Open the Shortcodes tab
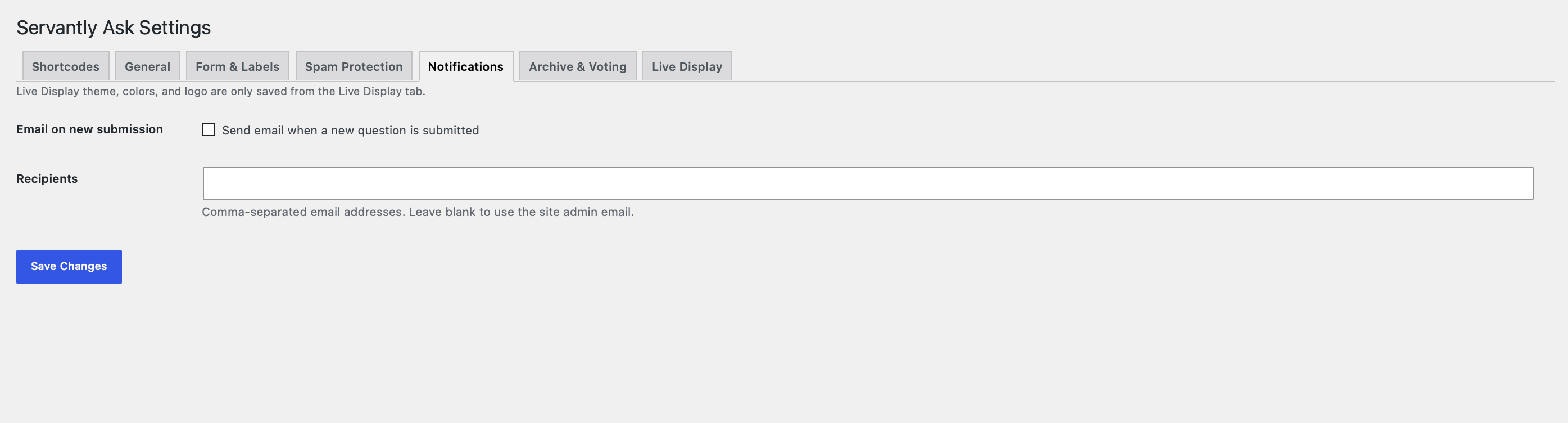Viewport: 1568px width, 423px height. pos(65,66)
